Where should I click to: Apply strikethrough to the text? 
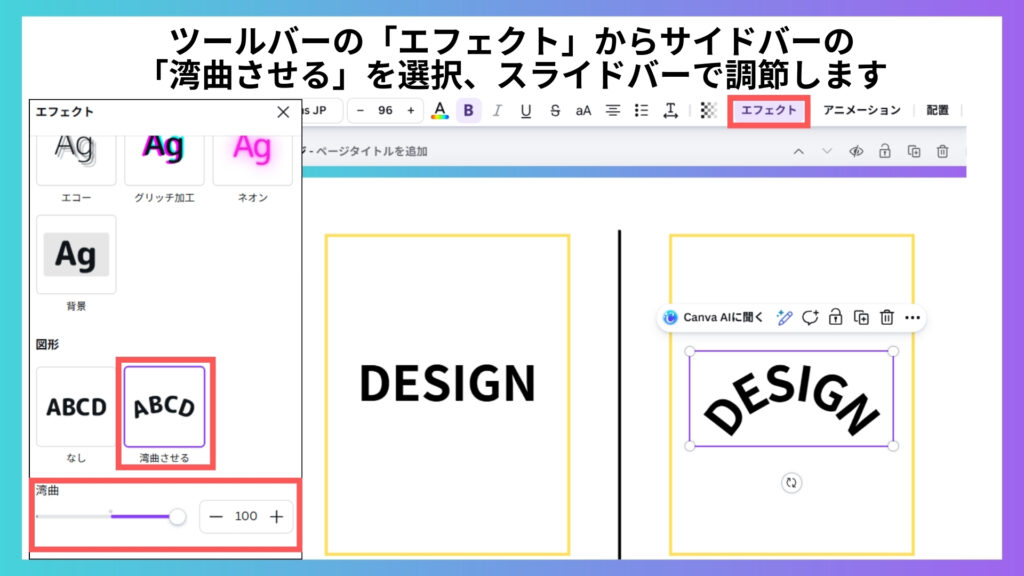tap(554, 111)
